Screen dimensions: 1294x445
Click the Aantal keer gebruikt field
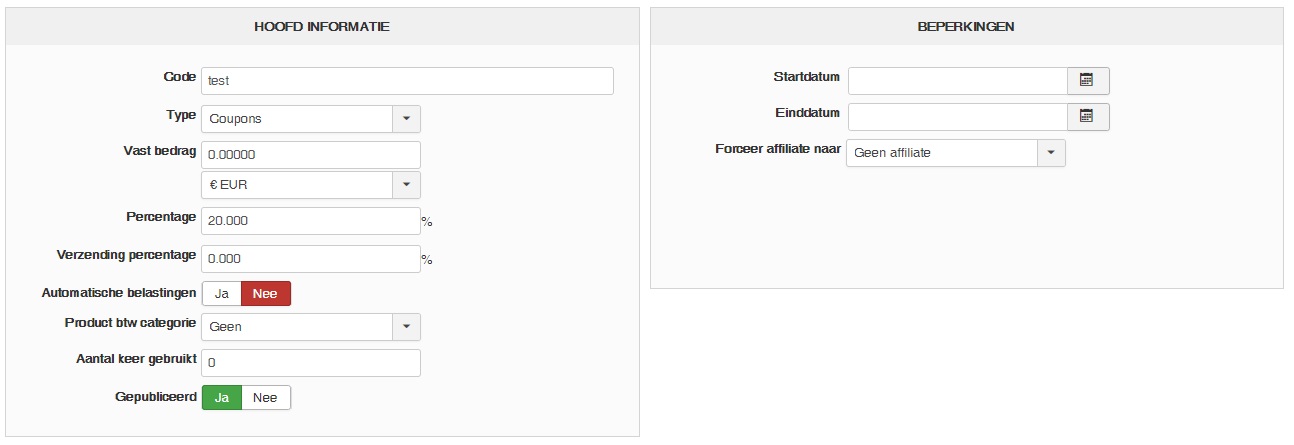[x=310, y=363]
